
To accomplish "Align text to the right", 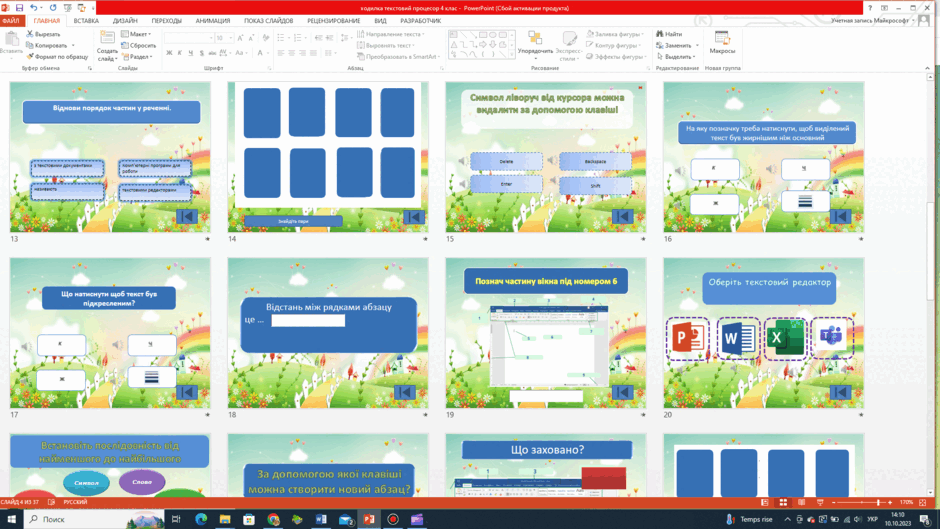I will click(302, 53).
